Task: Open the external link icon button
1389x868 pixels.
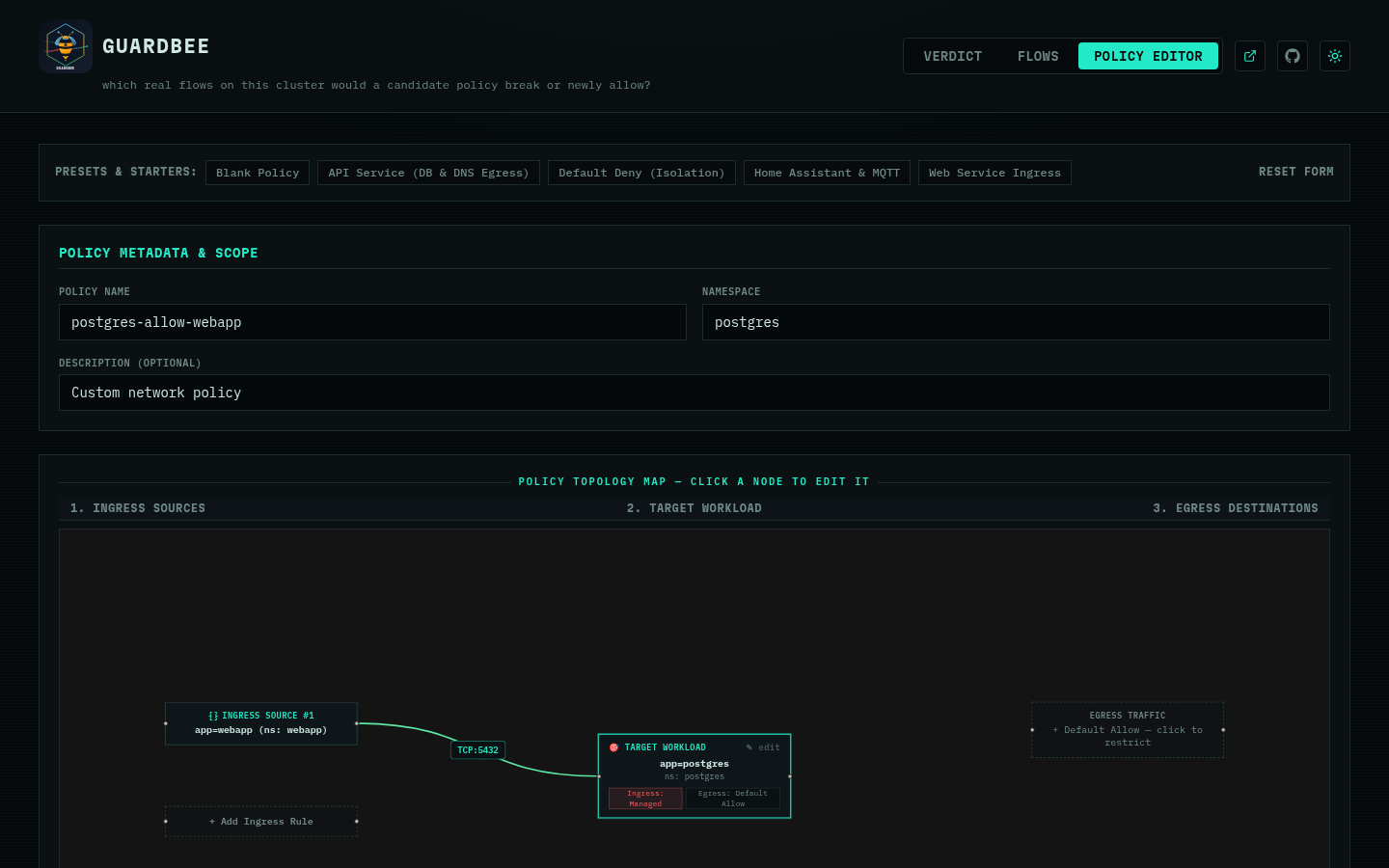Action: (x=1250, y=56)
